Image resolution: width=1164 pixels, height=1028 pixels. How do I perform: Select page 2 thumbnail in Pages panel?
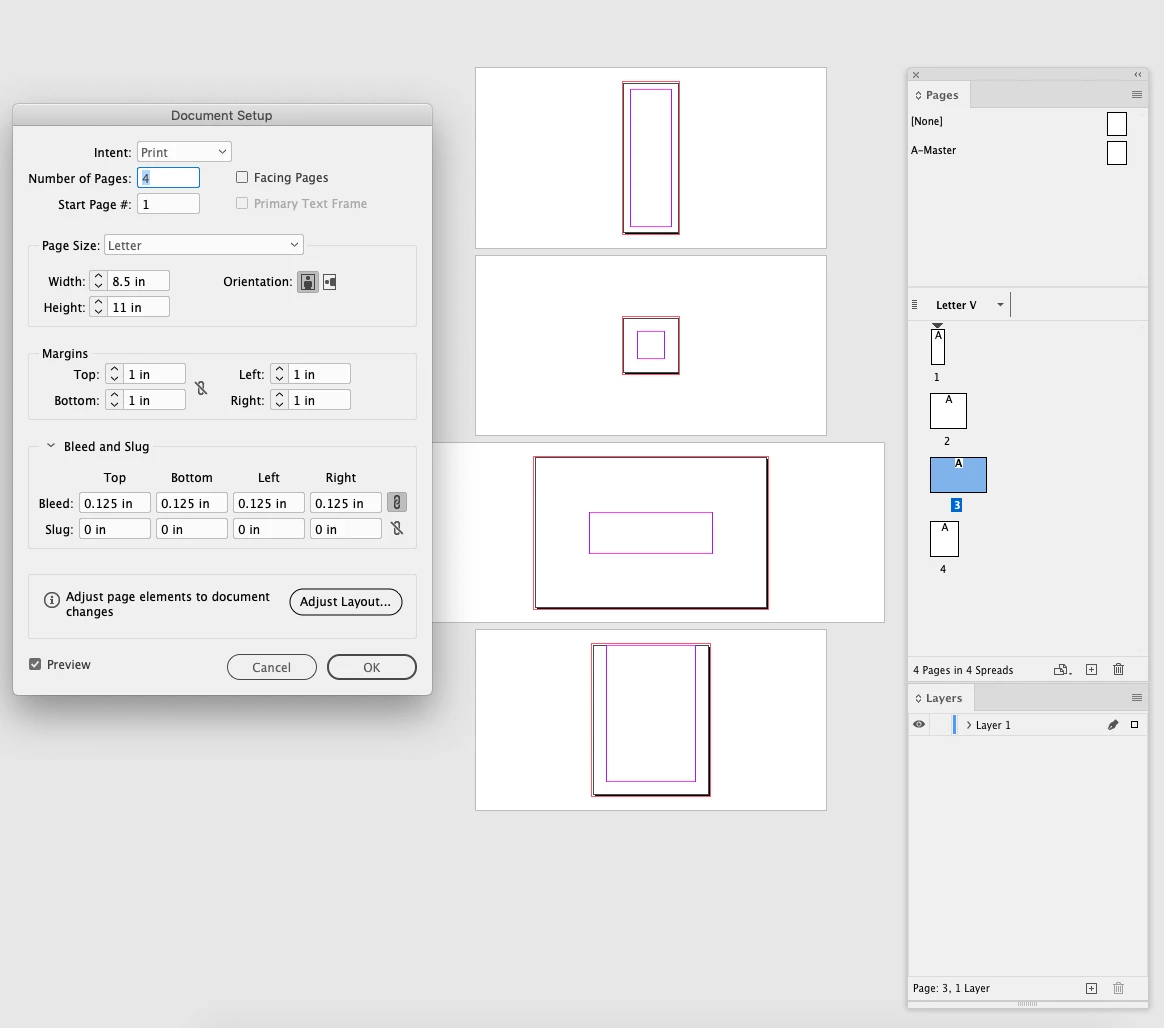coord(948,411)
